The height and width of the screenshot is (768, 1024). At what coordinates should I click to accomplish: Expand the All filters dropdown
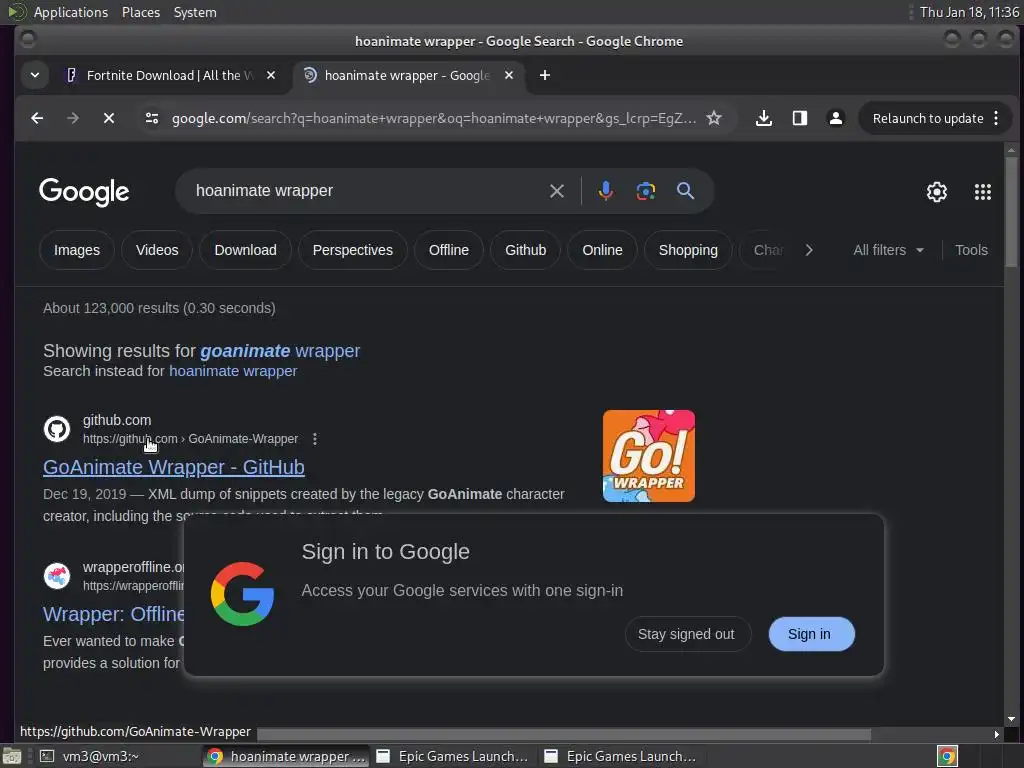[x=888, y=250]
